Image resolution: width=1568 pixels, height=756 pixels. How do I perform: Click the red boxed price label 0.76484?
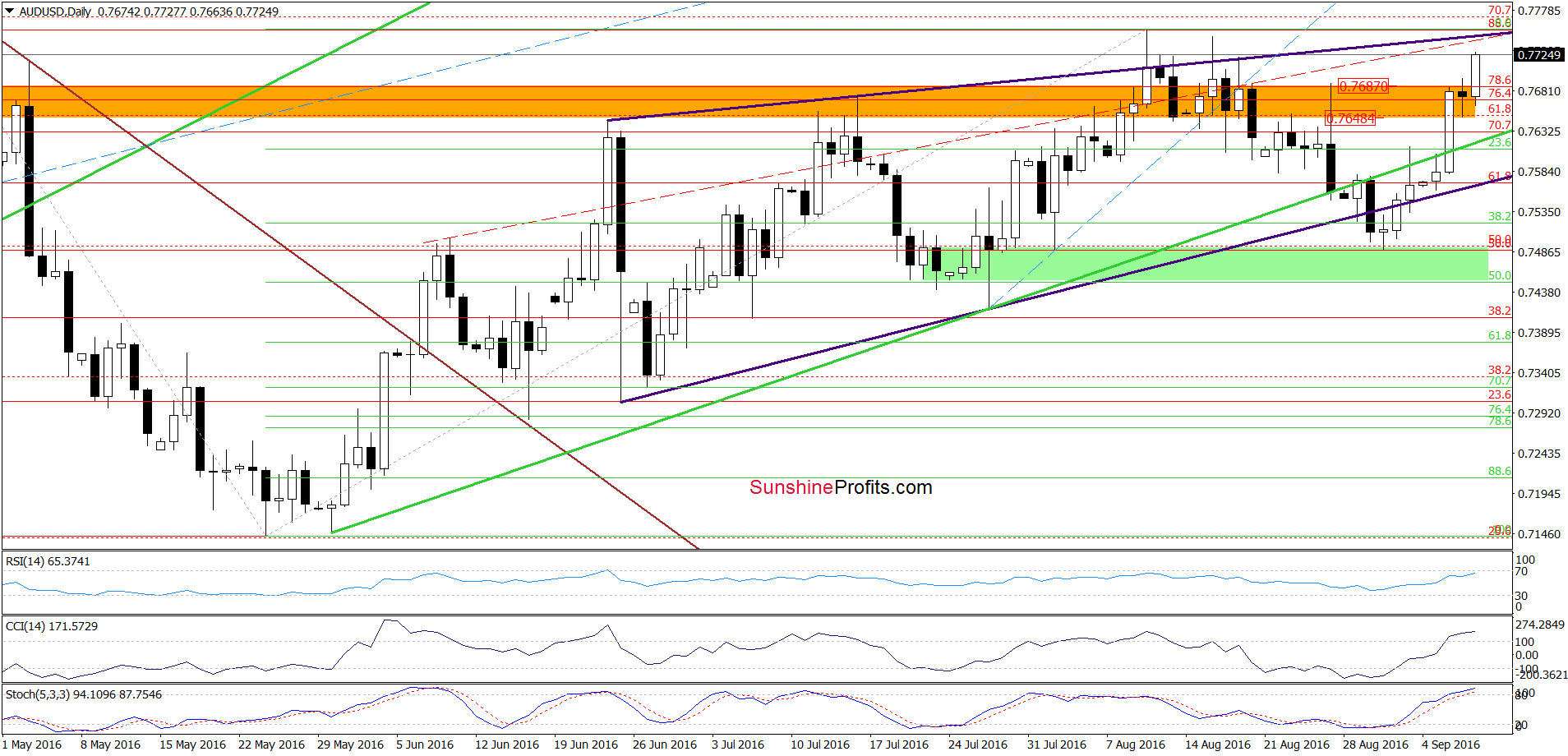tap(1350, 119)
